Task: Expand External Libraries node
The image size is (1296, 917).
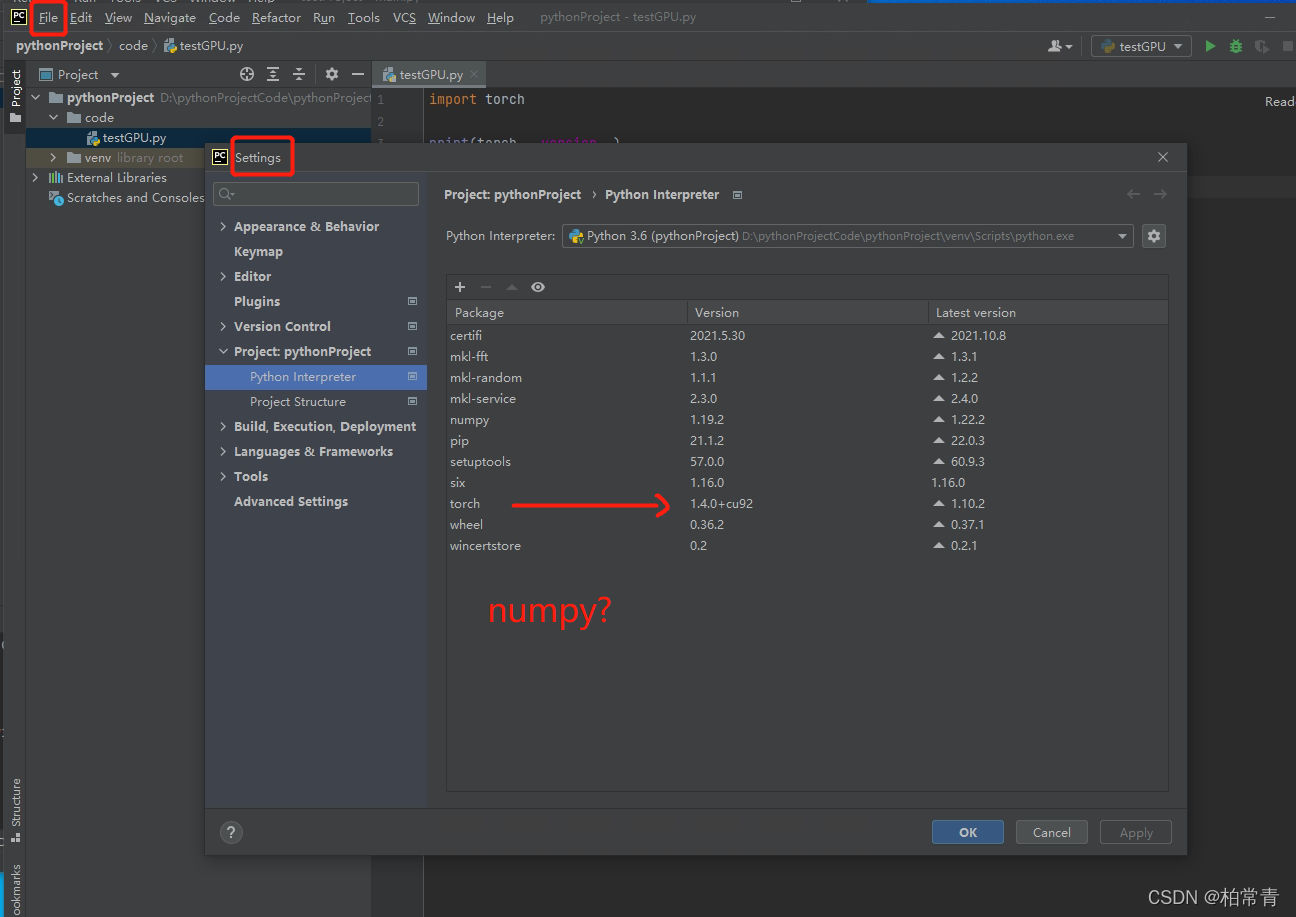Action: (36, 178)
